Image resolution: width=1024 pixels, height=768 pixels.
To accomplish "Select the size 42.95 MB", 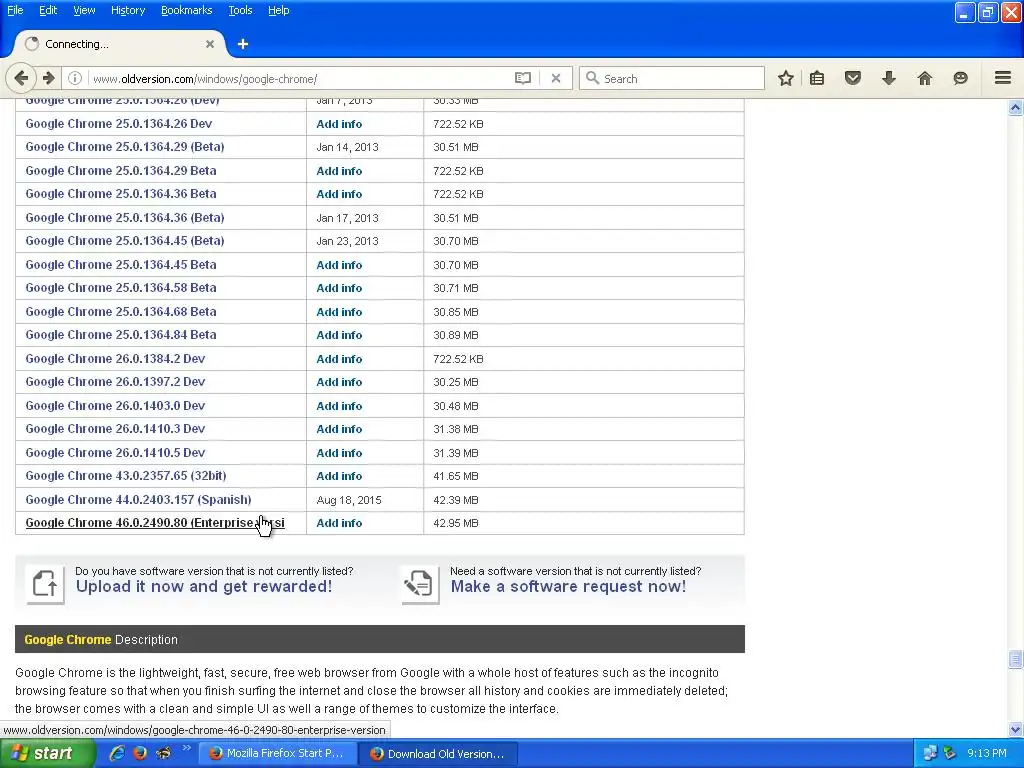I will (456, 523).
